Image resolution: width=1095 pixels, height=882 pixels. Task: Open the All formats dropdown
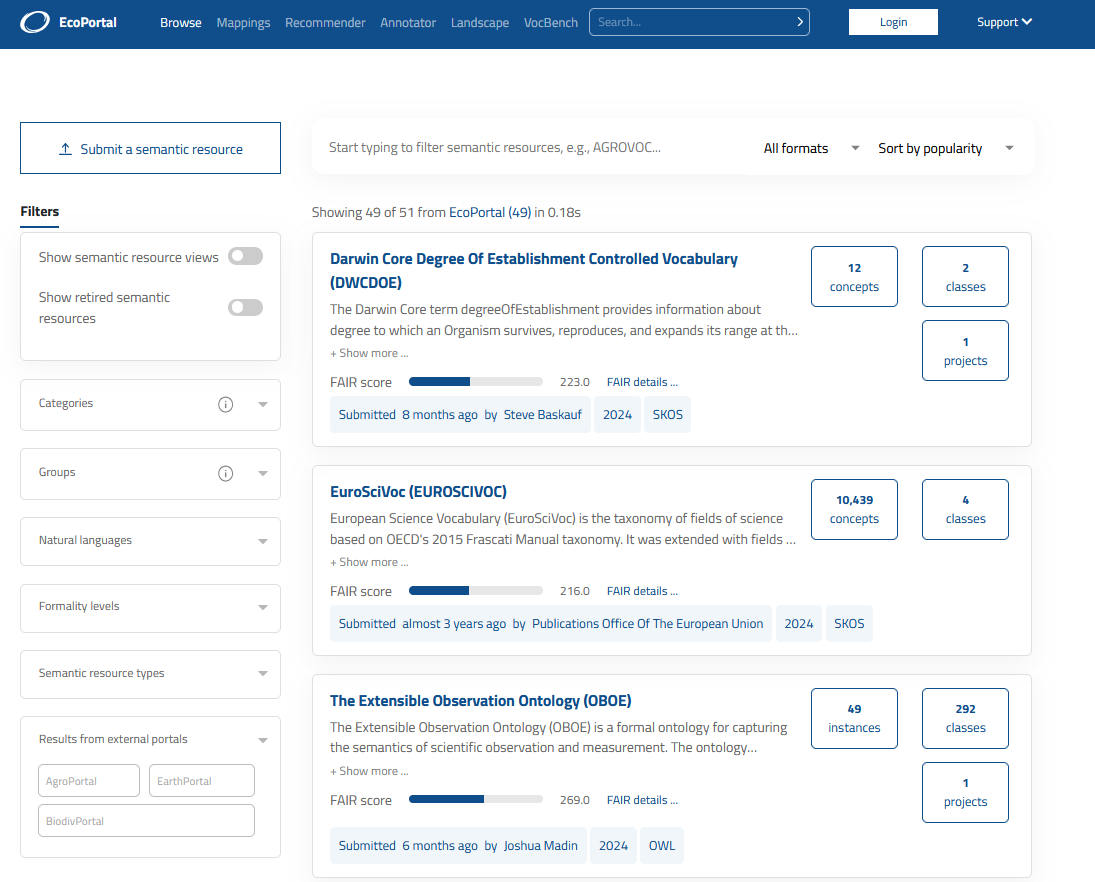(810, 148)
